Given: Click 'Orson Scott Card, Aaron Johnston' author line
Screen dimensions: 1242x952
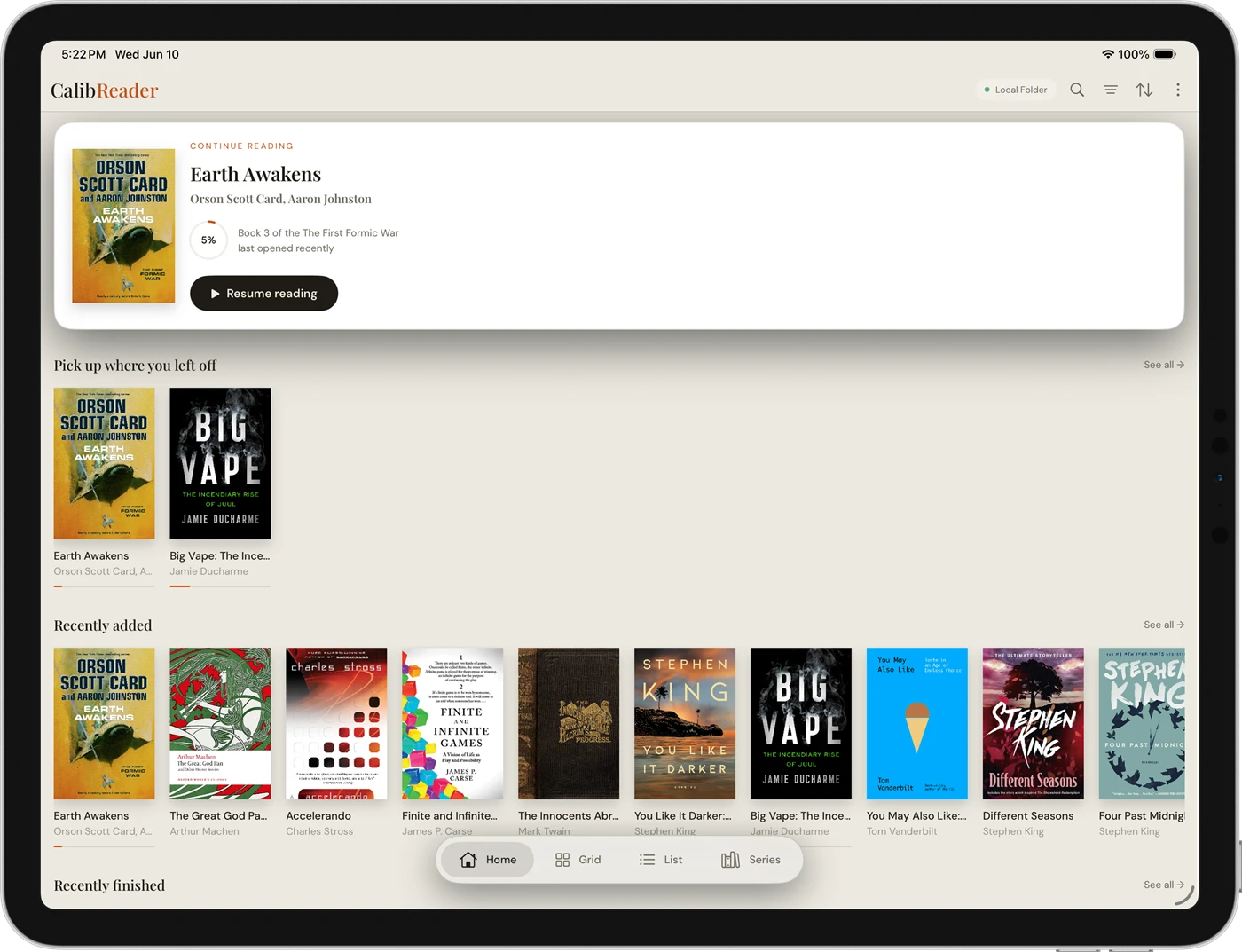Looking at the screenshot, I should 280,199.
